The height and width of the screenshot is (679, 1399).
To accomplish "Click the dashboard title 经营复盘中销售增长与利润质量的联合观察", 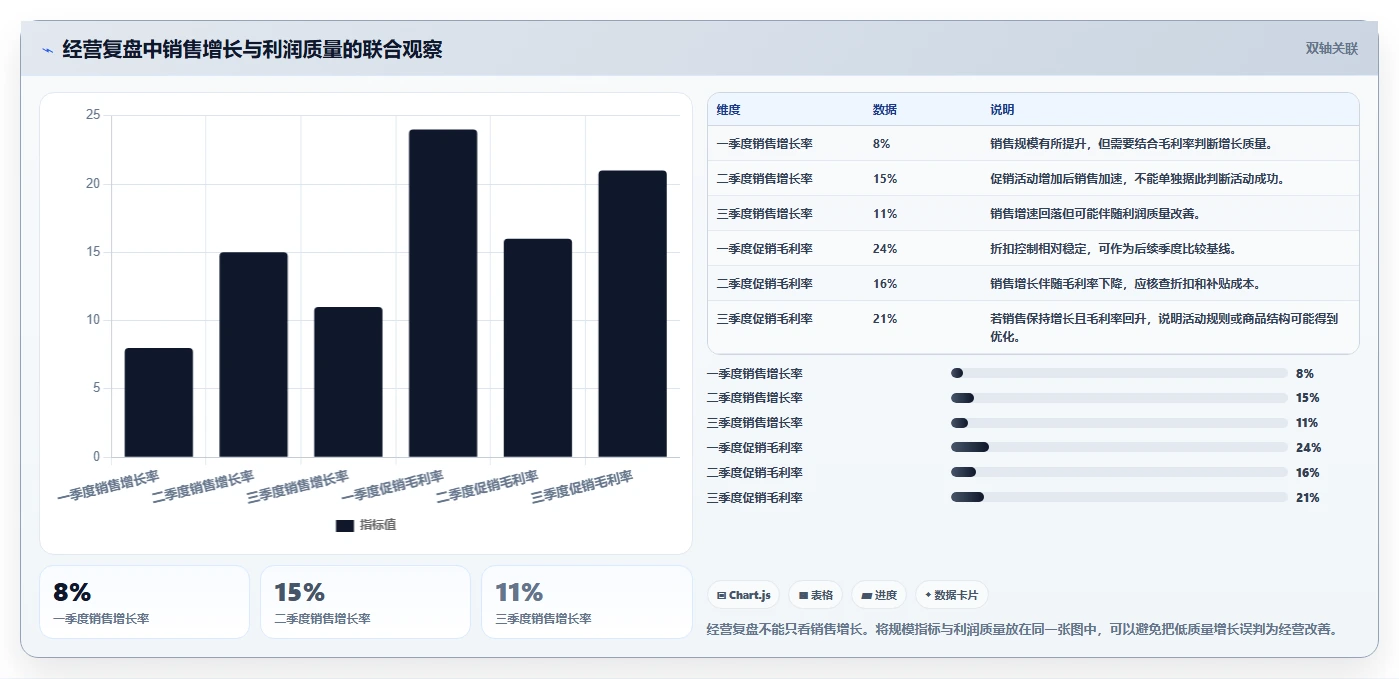I will (x=252, y=49).
